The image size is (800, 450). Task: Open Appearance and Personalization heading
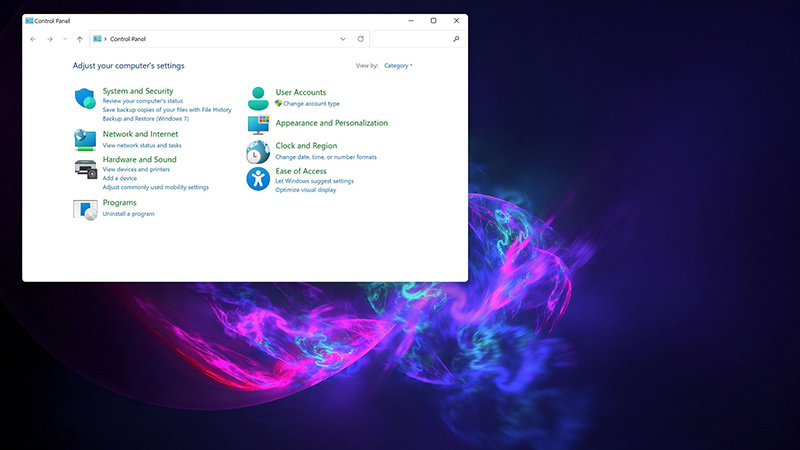(332, 123)
